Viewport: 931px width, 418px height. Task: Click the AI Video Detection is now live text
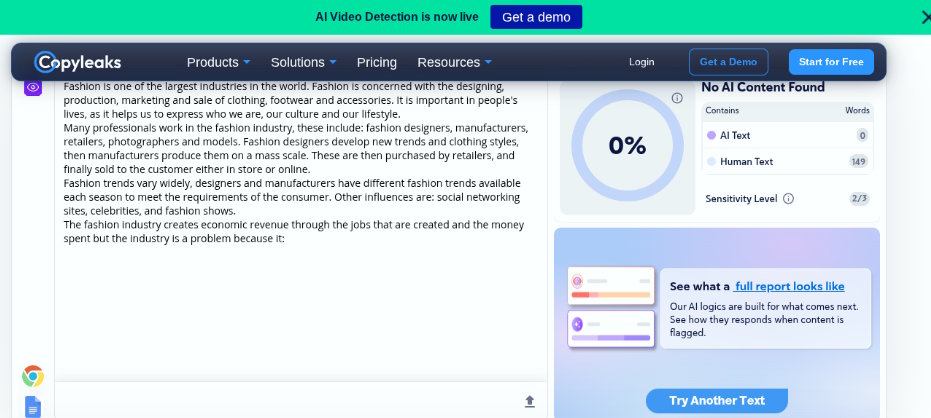[397, 17]
